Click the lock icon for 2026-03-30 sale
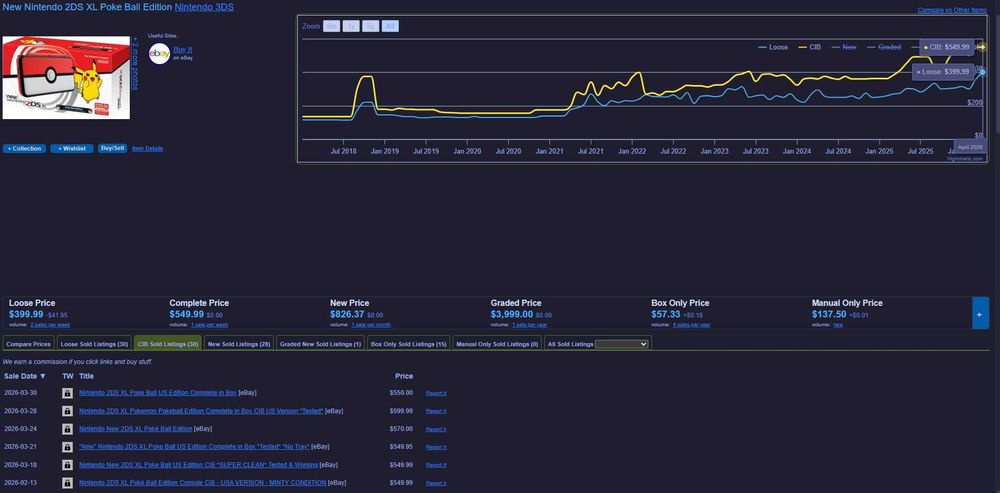 coord(67,394)
